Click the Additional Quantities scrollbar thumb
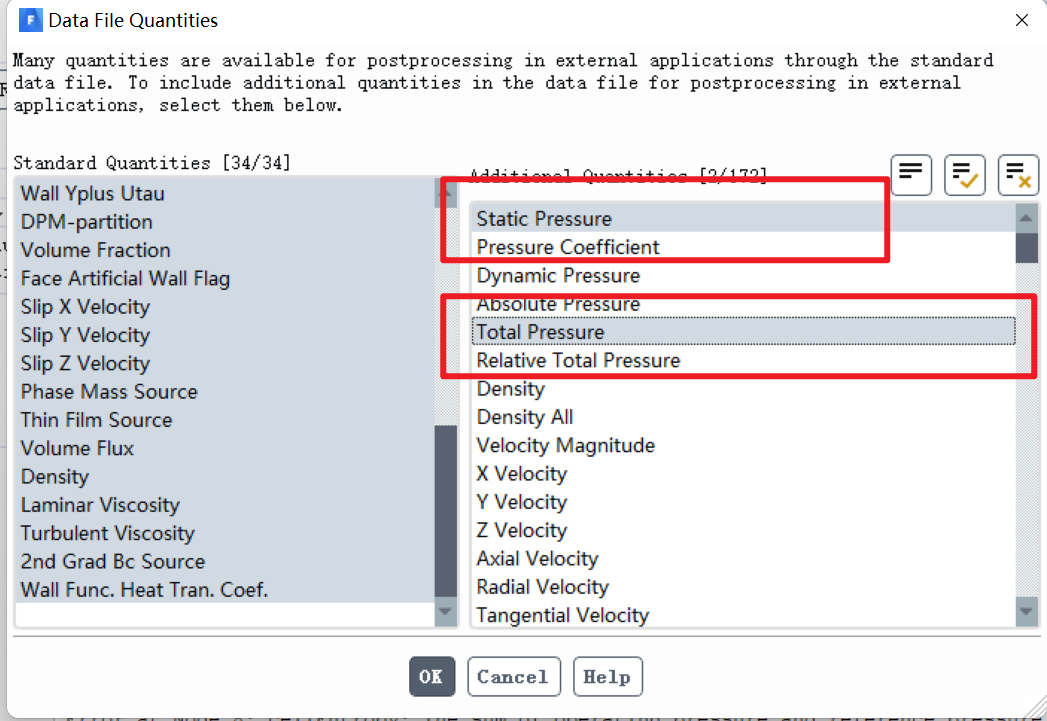Viewport: 1047px width, 721px height. 1026,246
